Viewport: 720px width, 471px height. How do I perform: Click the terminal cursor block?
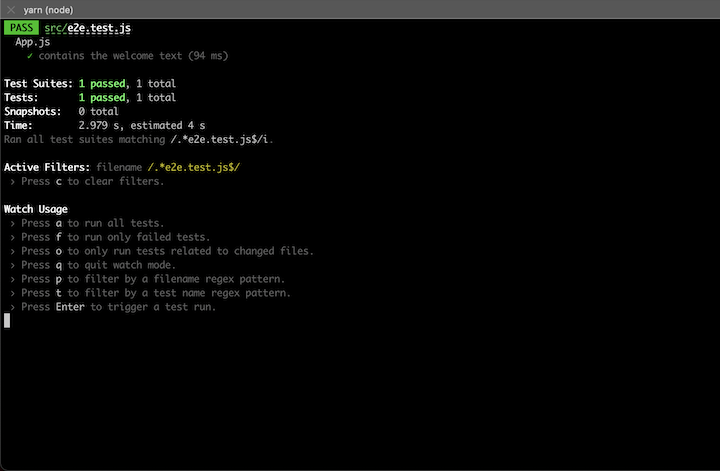click(7, 321)
